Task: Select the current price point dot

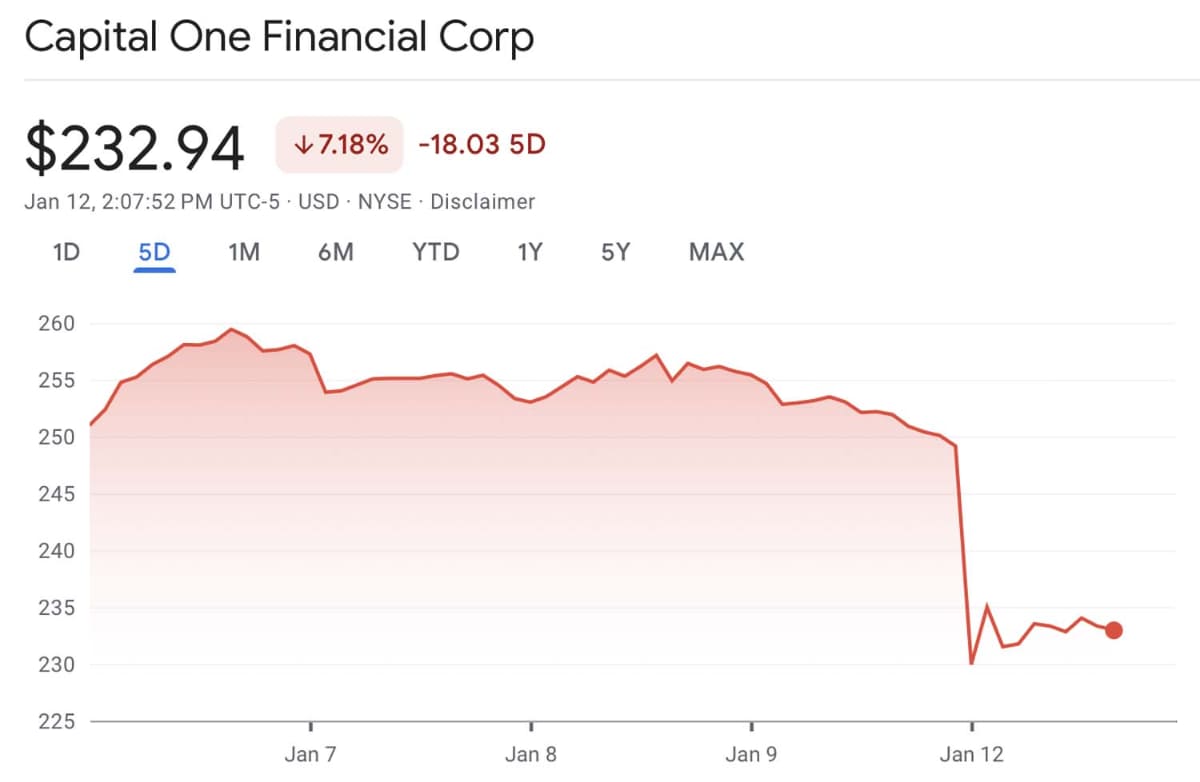Action: (1113, 630)
